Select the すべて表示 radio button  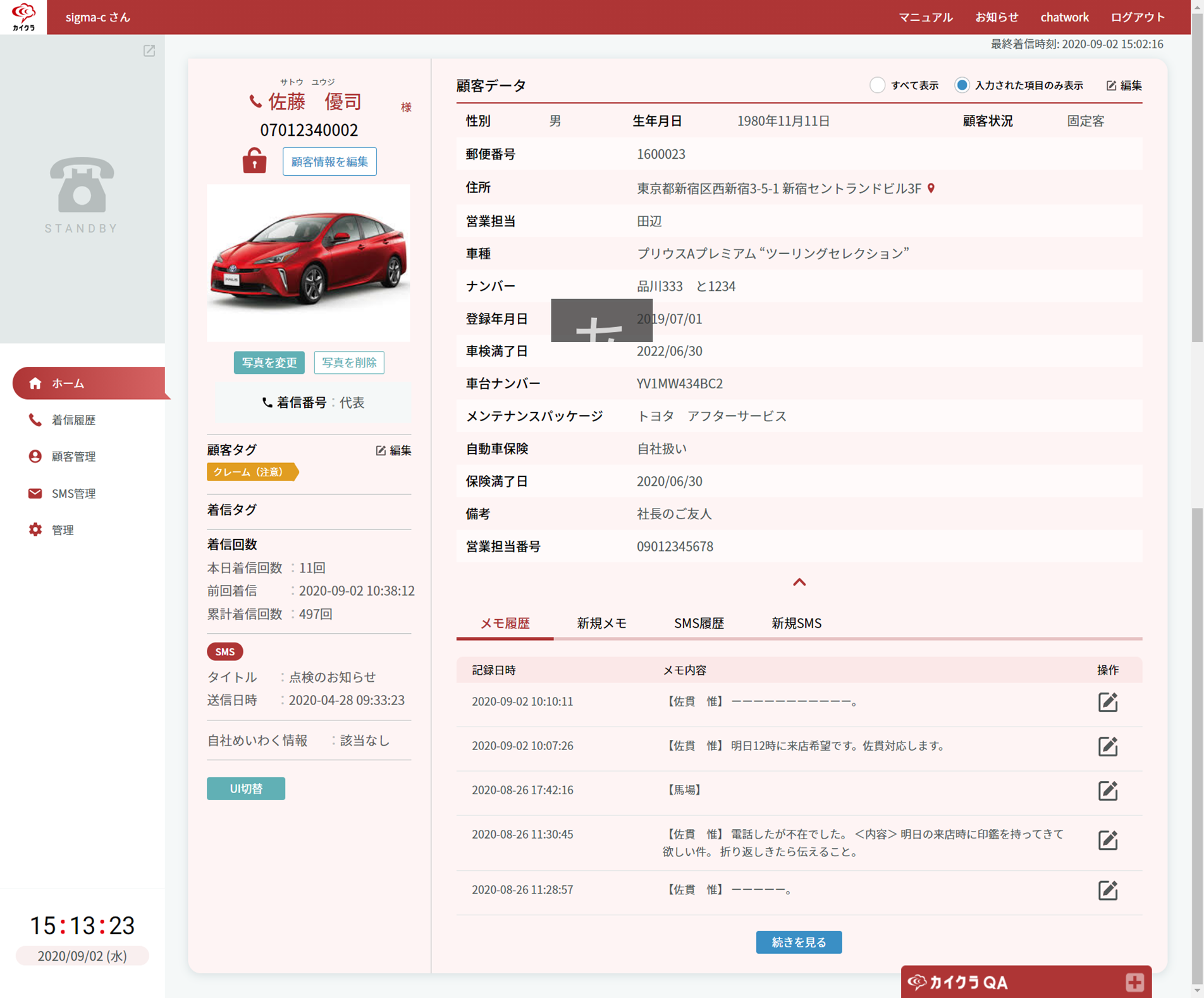876,85
